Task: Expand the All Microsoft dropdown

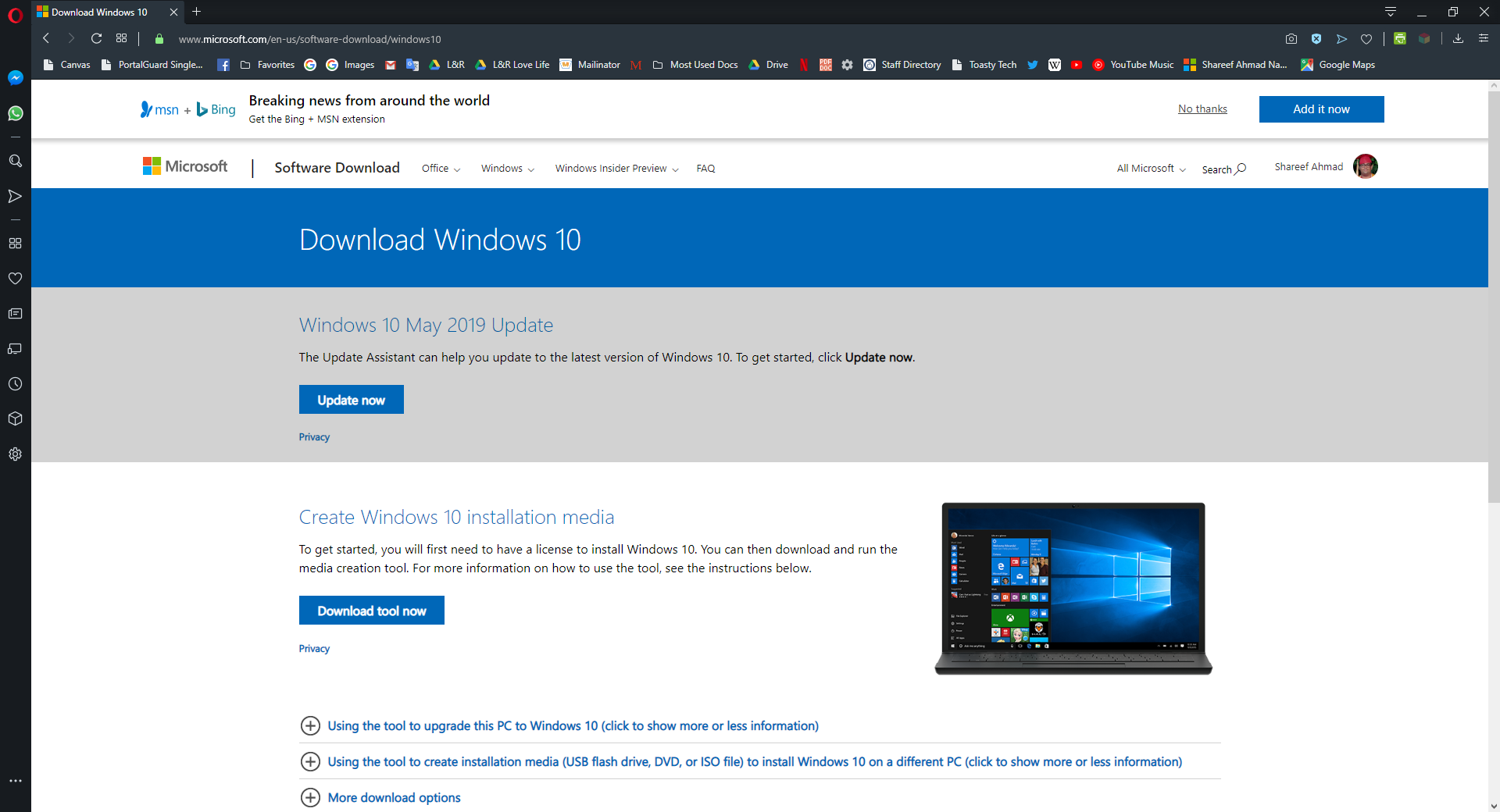Action: click(1152, 169)
